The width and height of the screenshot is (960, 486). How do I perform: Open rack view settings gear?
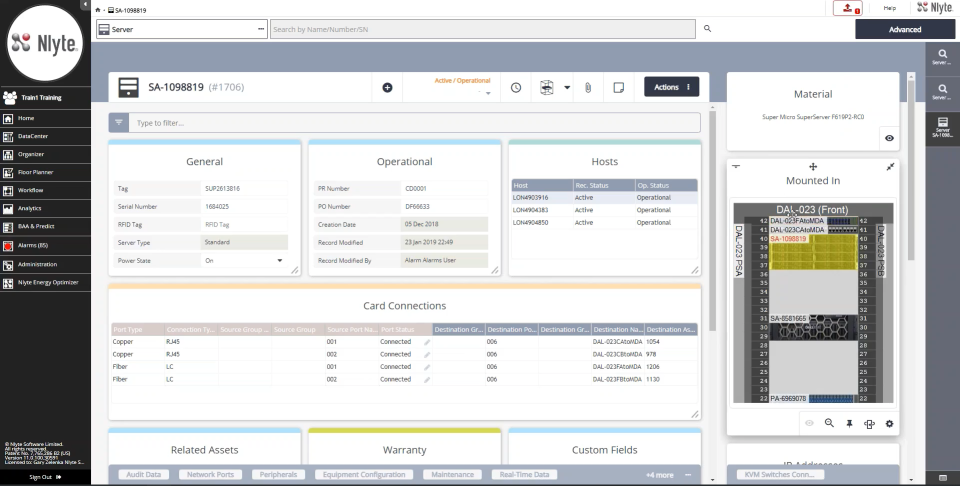tap(889, 424)
